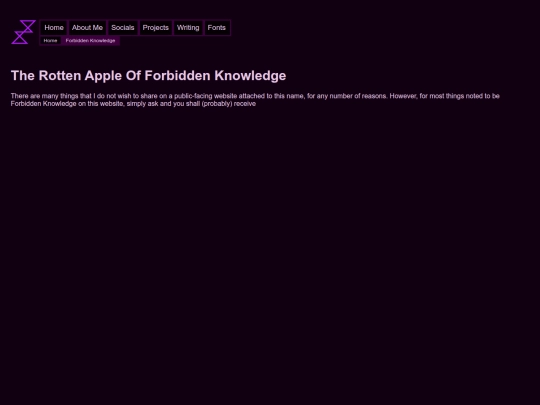Click the heading 'The Rotten Apple Of Forbidden Knowledge'
Image resolution: width=540 pixels, height=405 pixels.
click(x=148, y=76)
